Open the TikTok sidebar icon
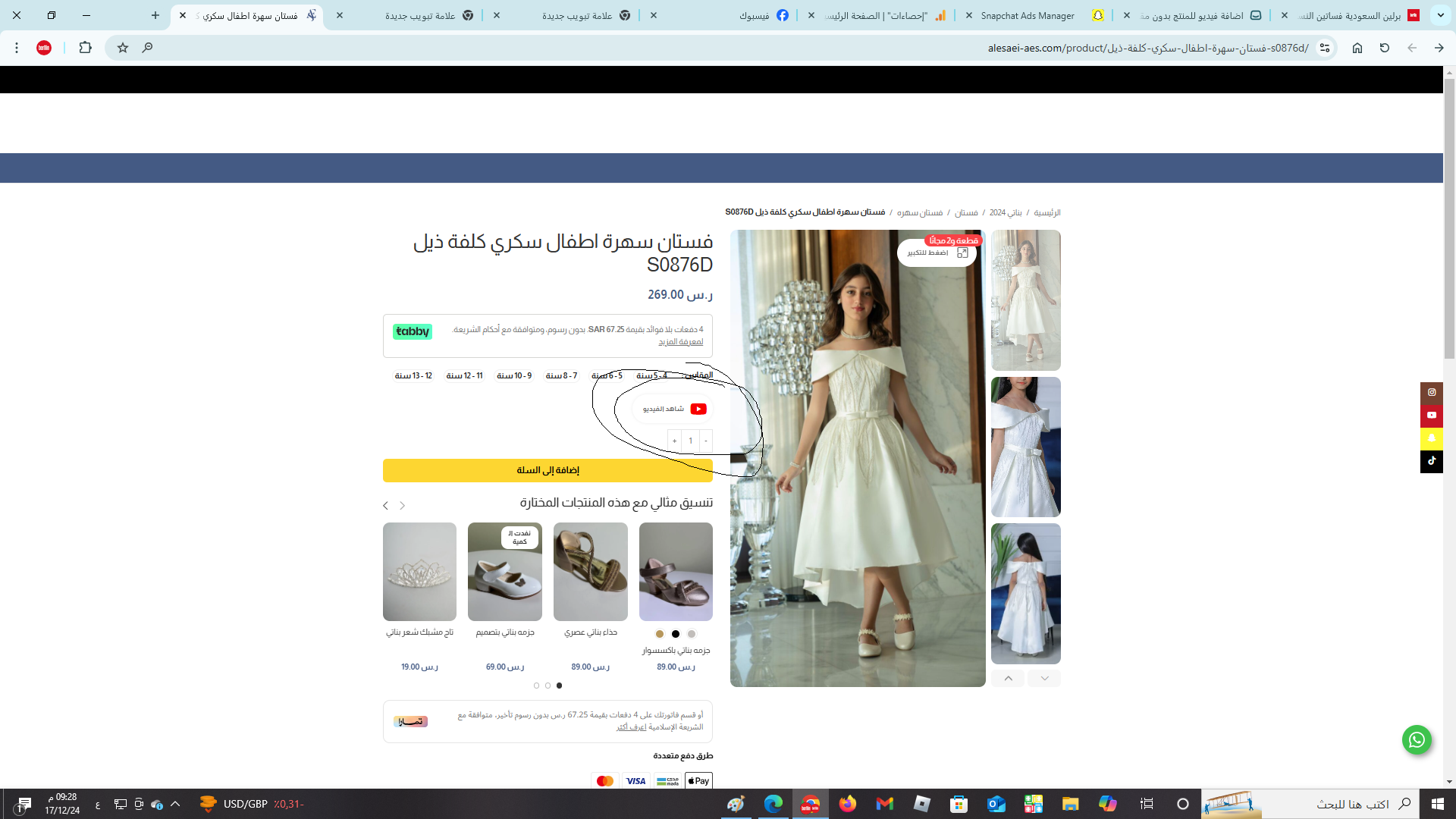 pyautogui.click(x=1432, y=460)
